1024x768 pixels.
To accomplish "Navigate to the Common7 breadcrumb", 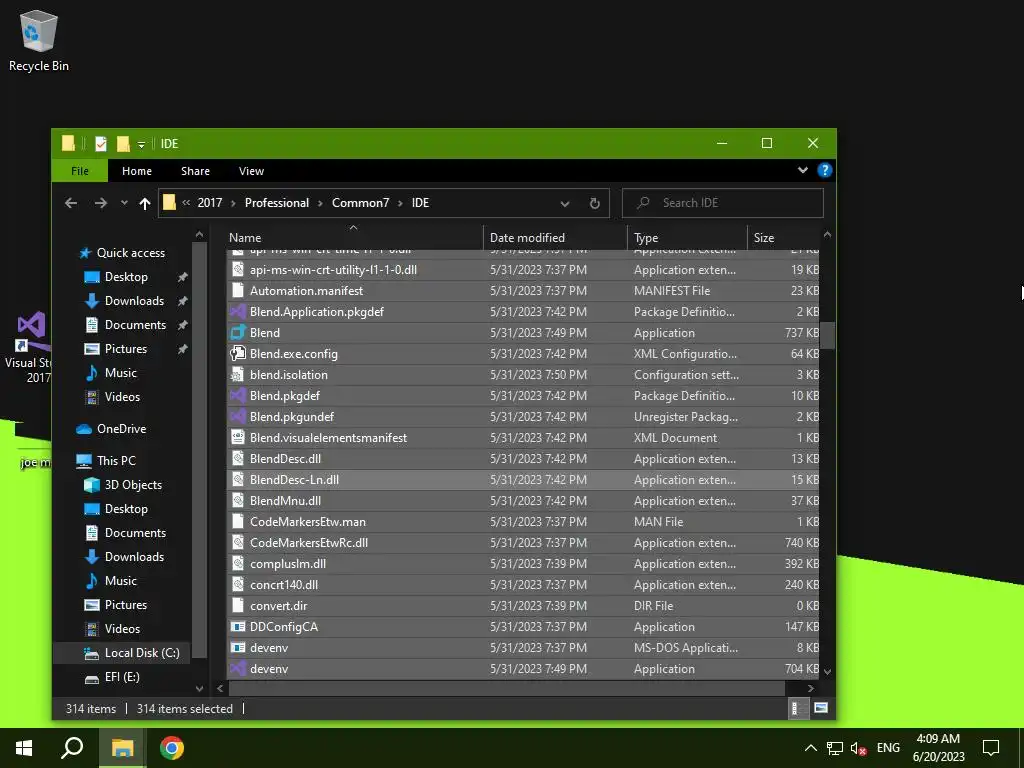I will [360, 203].
